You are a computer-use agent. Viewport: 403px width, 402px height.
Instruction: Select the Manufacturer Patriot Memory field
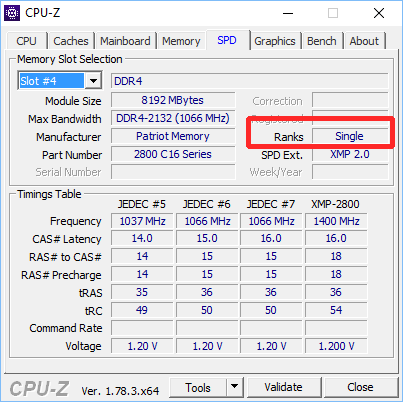click(173, 136)
